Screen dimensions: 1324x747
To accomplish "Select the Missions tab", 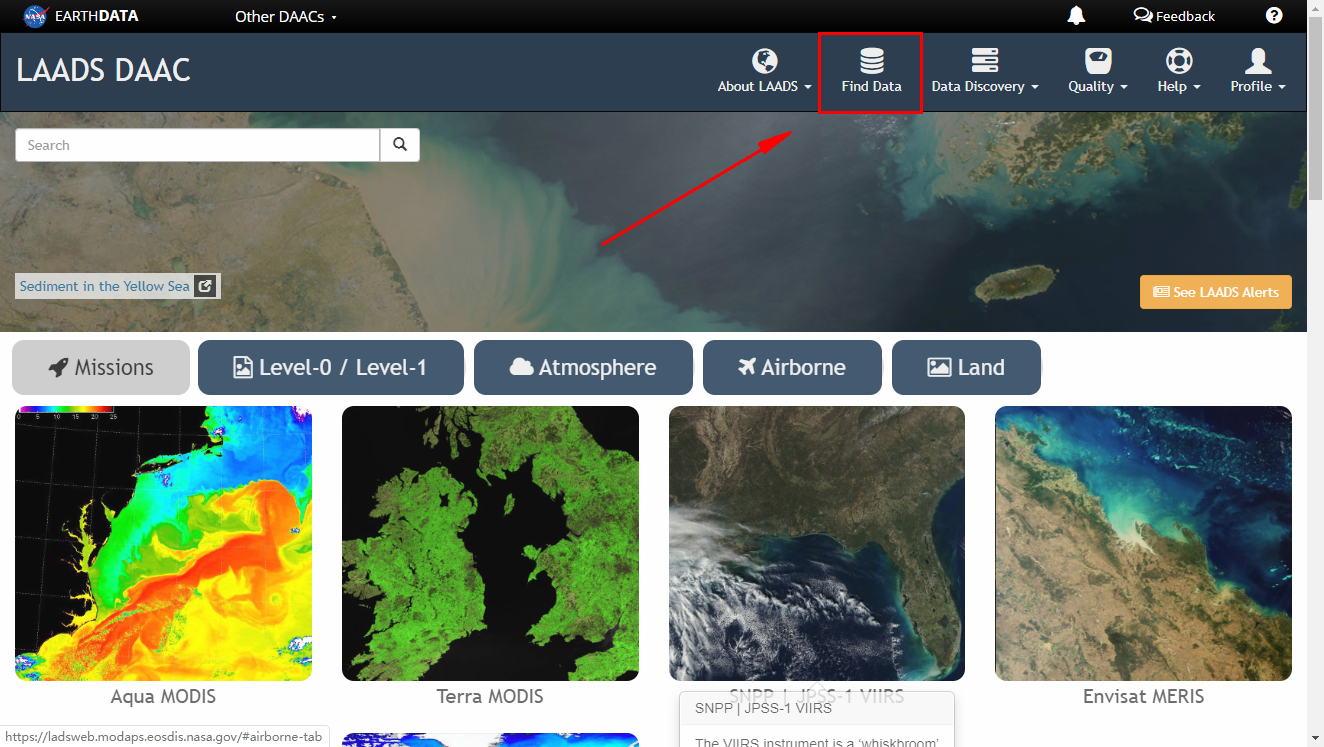I will pos(101,367).
